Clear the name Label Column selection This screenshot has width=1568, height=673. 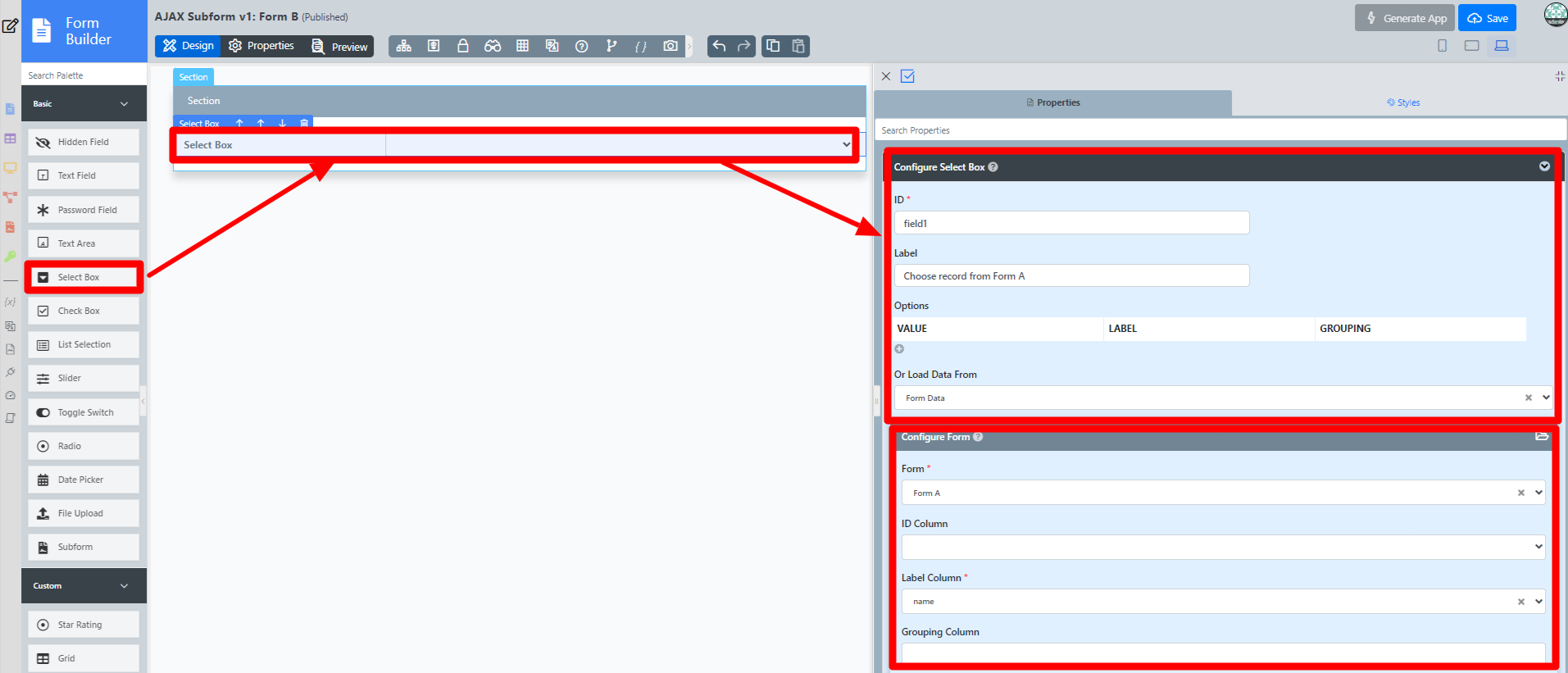1521,602
